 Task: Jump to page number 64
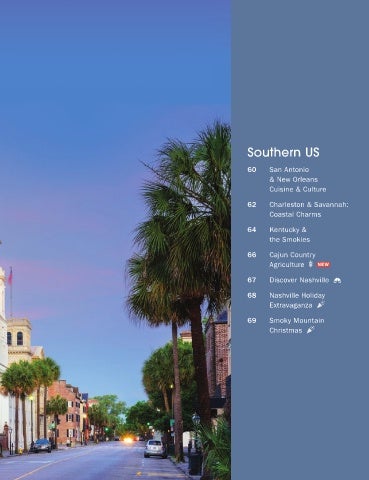(x=252, y=230)
